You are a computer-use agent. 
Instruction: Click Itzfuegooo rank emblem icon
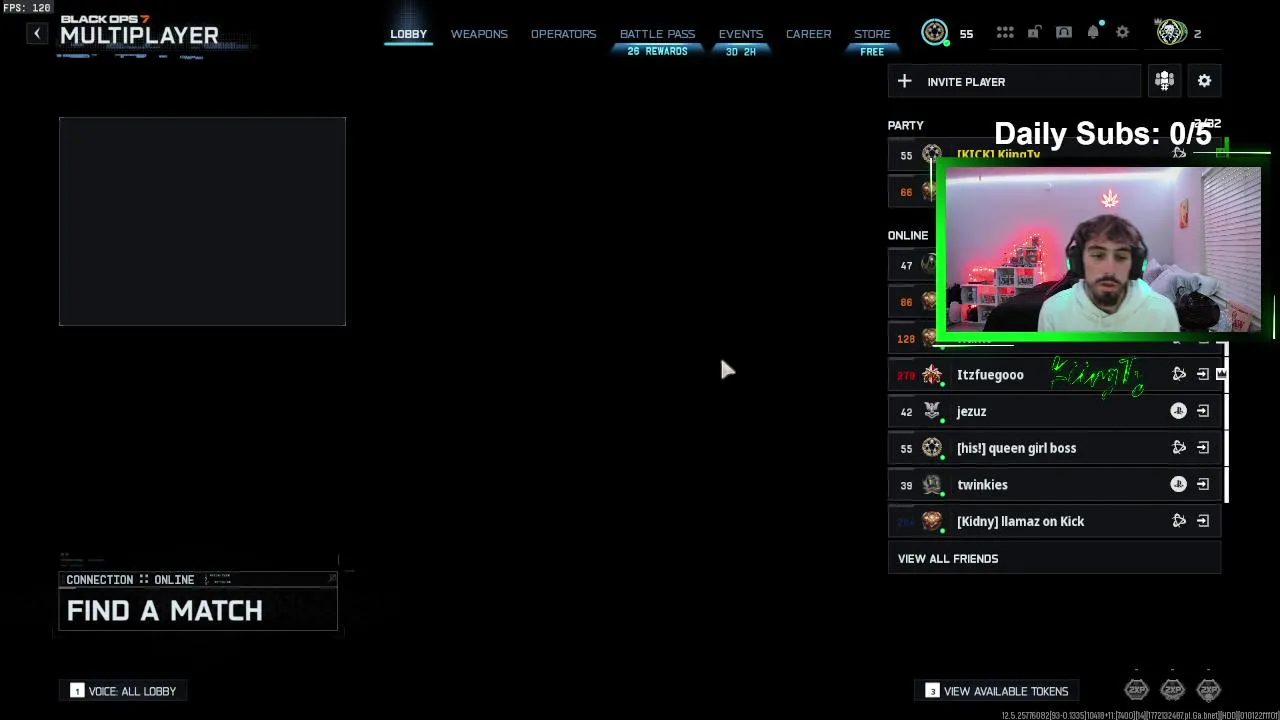click(x=932, y=374)
